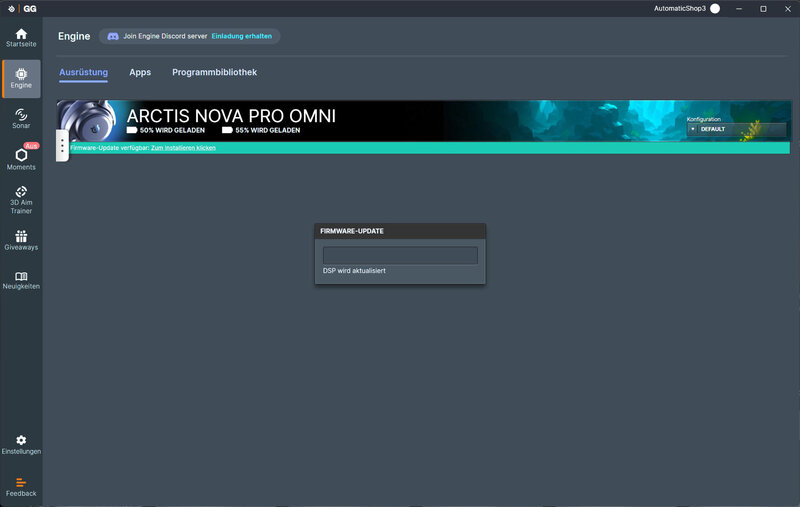The height and width of the screenshot is (507, 800).
Task: Click the 50% WIRD GELADEN text
Action: click(x=172, y=130)
